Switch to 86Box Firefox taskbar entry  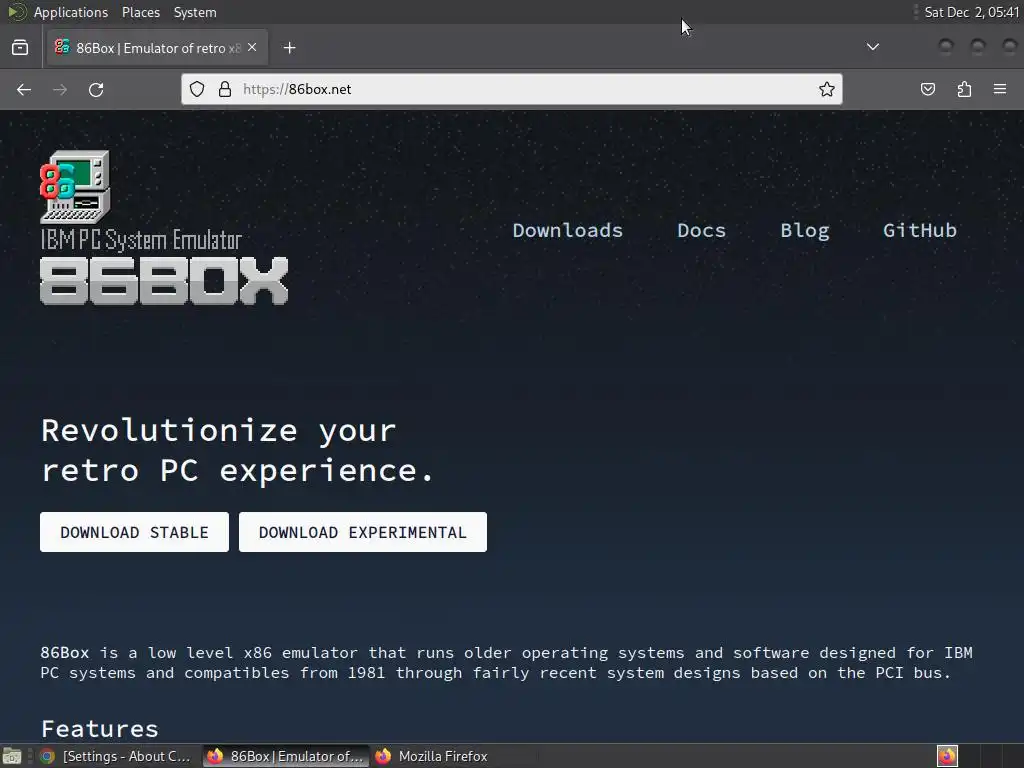tap(285, 756)
